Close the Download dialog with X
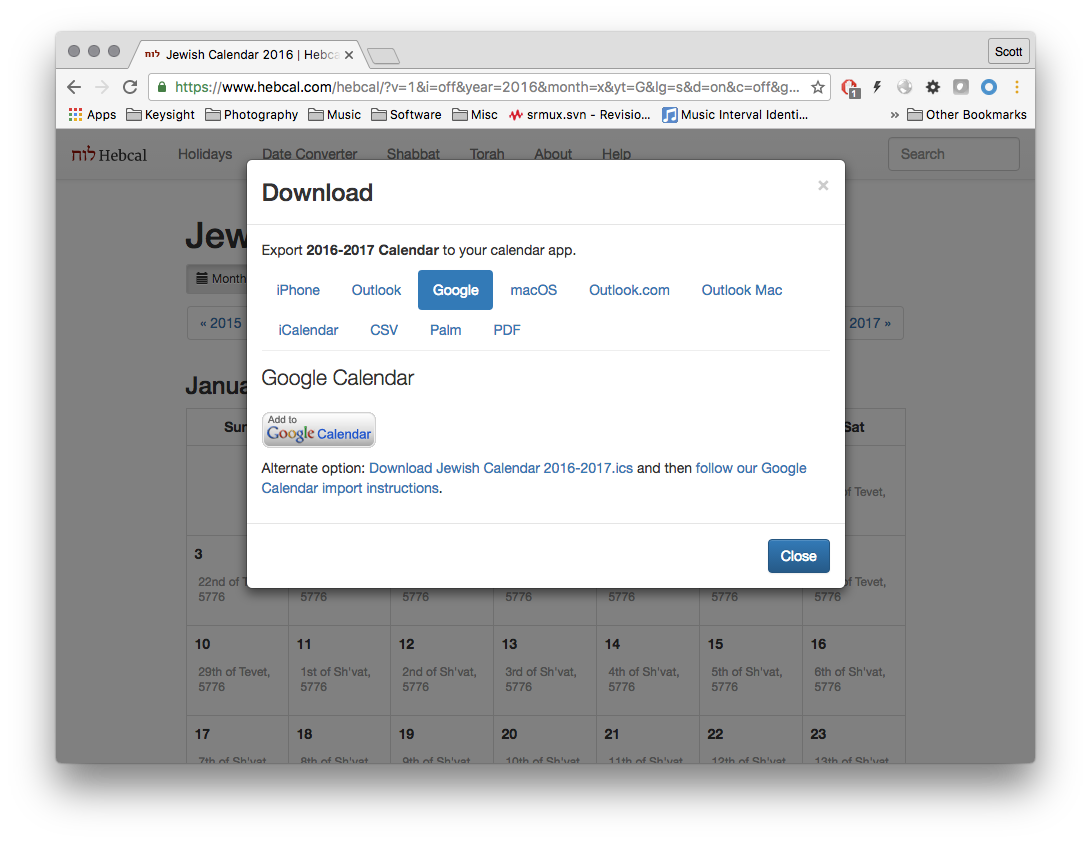 pos(823,185)
